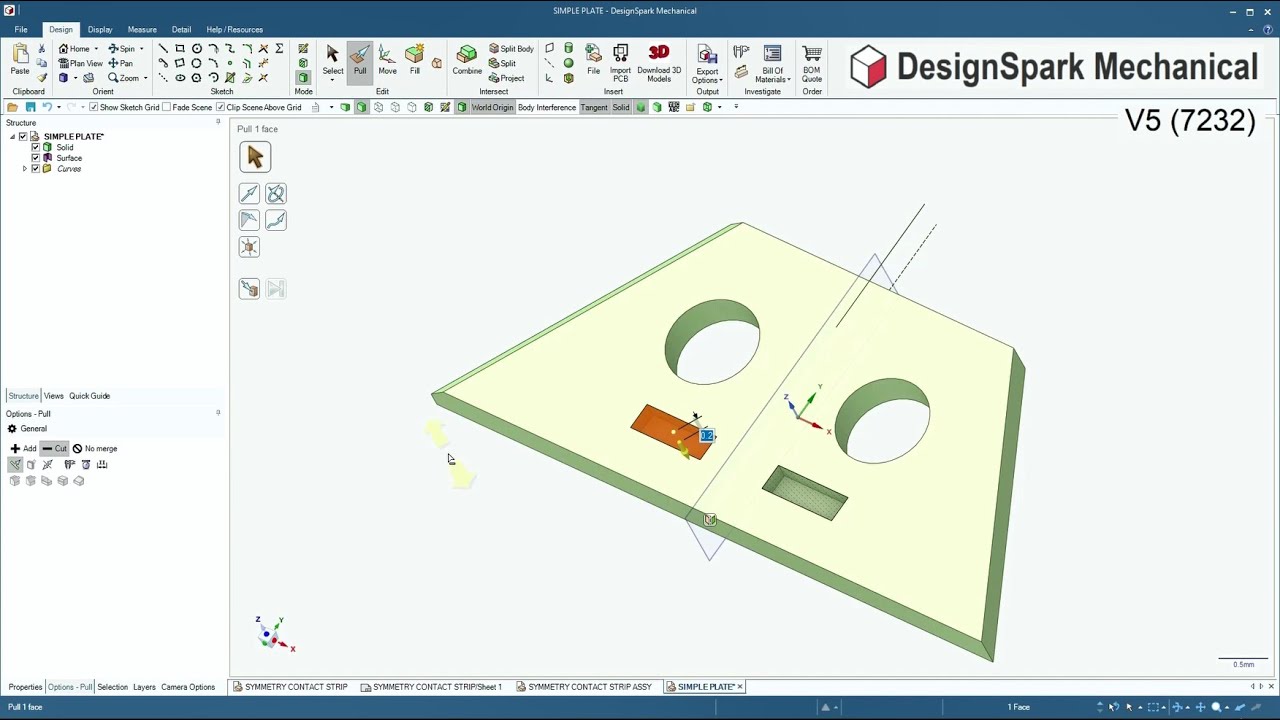The height and width of the screenshot is (720, 1280).
Task: Close the SIMPLE PLATE document tab
Action: [x=740, y=687]
